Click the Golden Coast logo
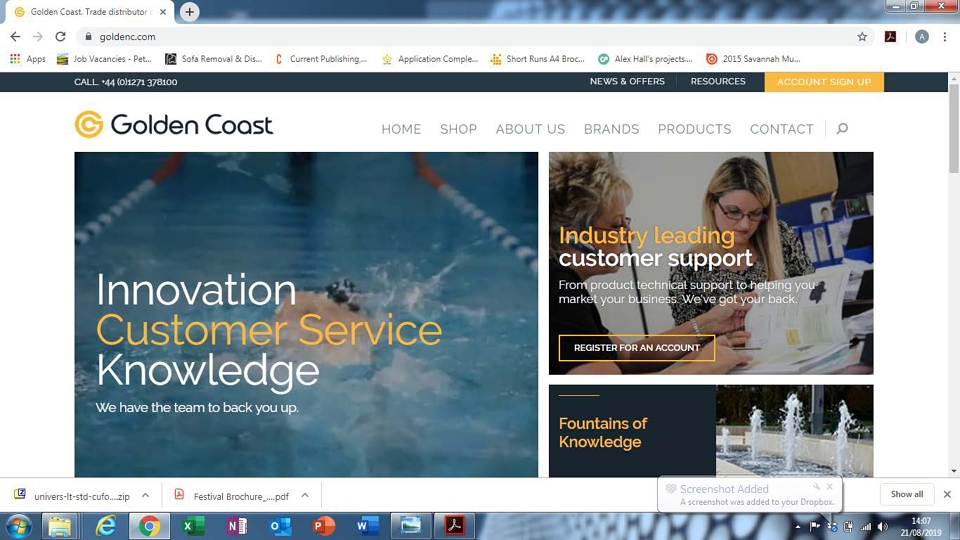The width and height of the screenshot is (960, 540). 174,124
